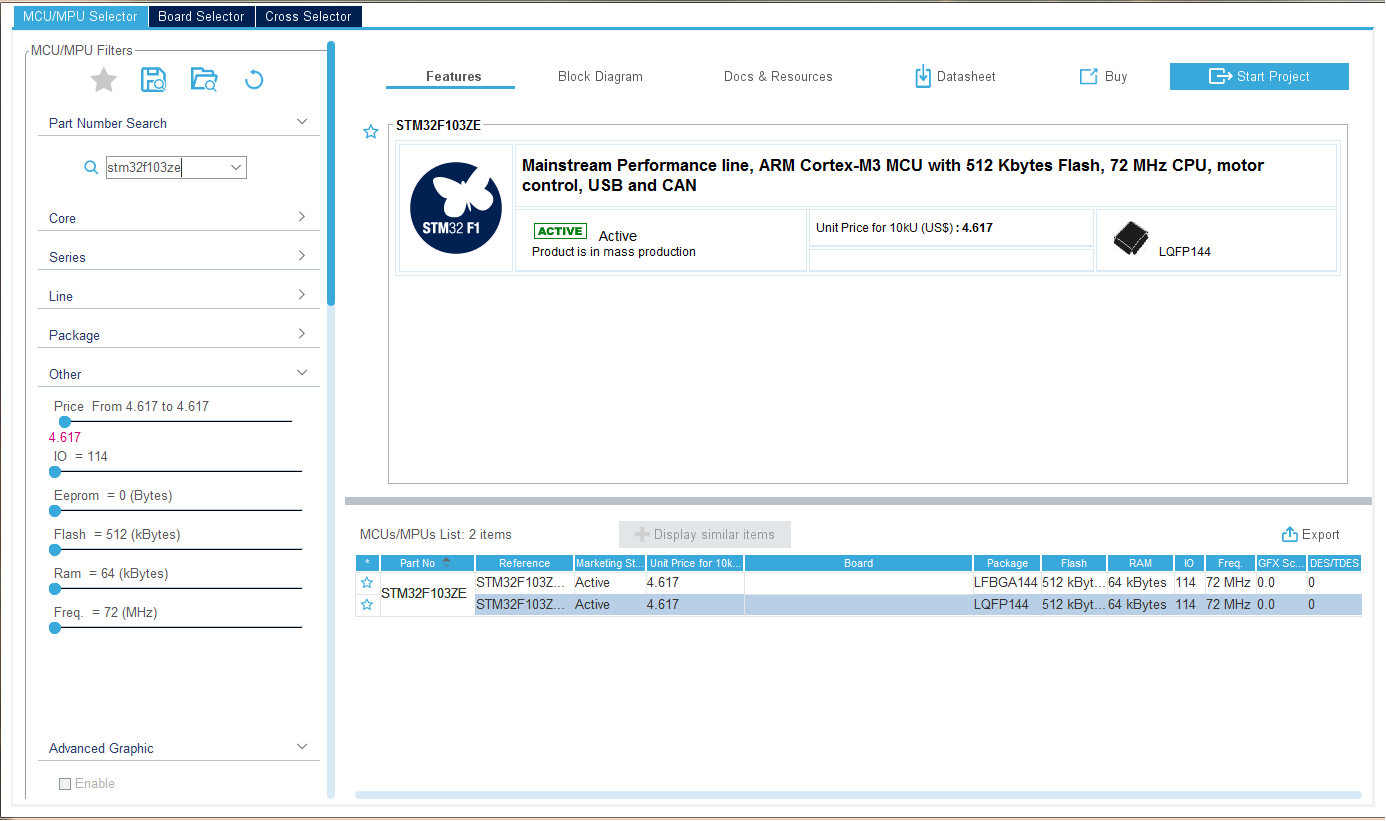Image resolution: width=1386 pixels, height=821 pixels.
Task: Click the STM32 F1 butterfly logo
Action: 457,208
